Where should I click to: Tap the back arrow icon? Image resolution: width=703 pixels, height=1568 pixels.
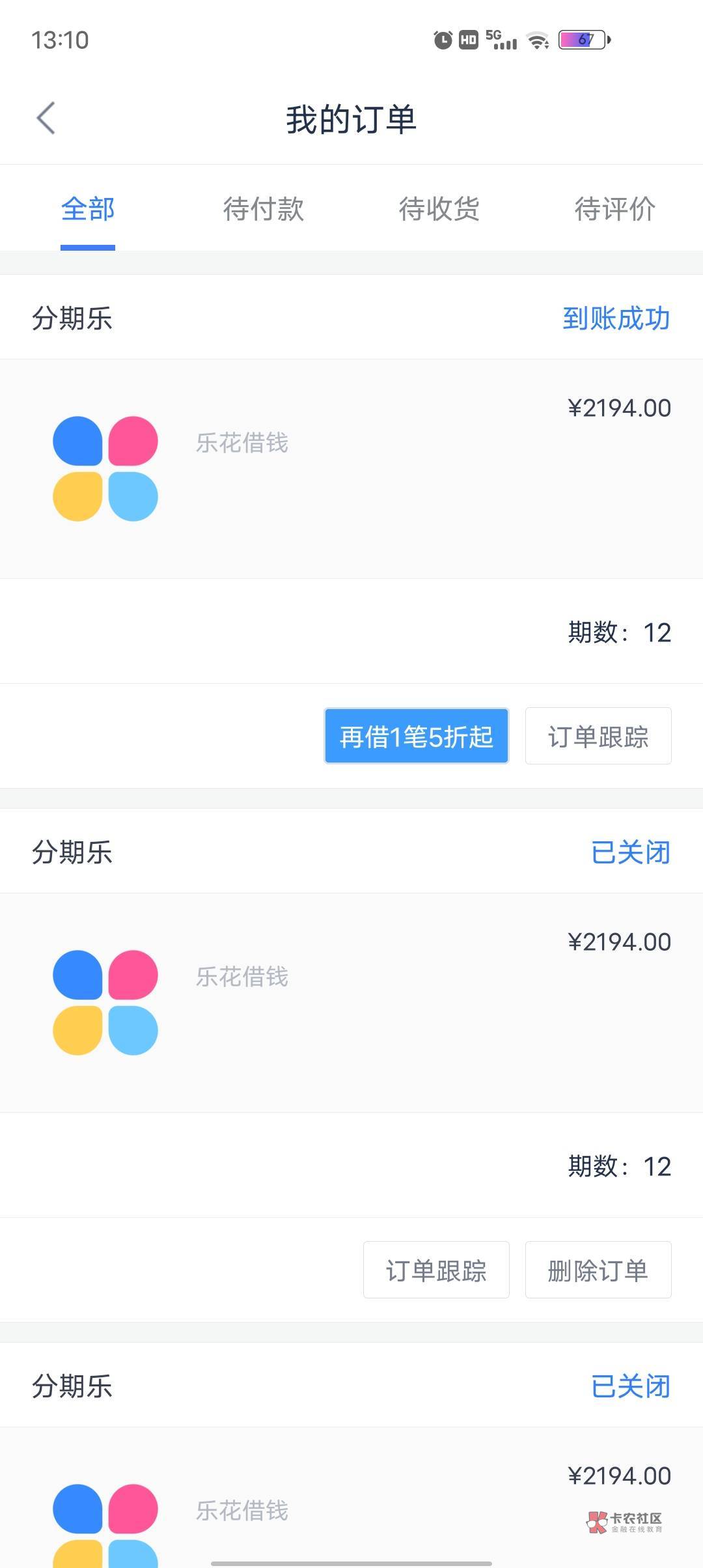click(46, 119)
